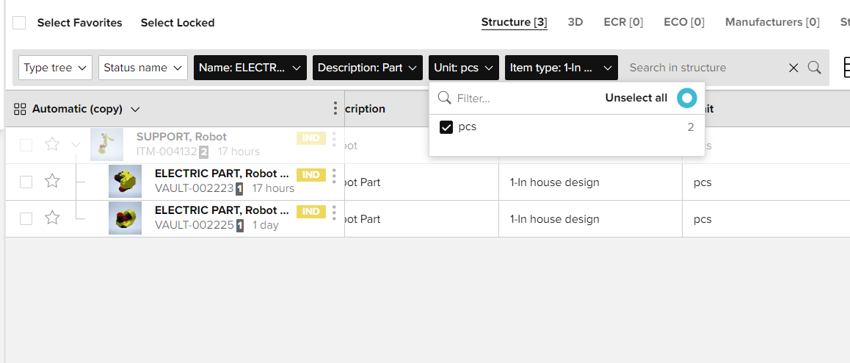The height and width of the screenshot is (363, 850).
Task: Click Unselect all in unit filter
Action: 636,98
